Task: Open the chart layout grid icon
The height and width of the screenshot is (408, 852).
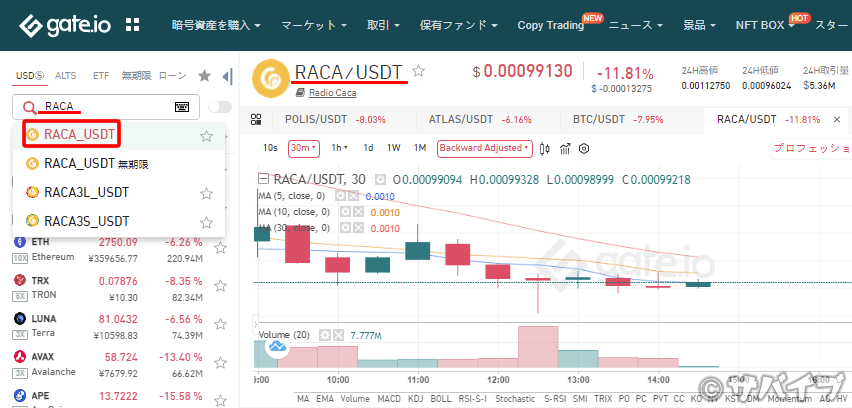Action: pyautogui.click(x=256, y=120)
